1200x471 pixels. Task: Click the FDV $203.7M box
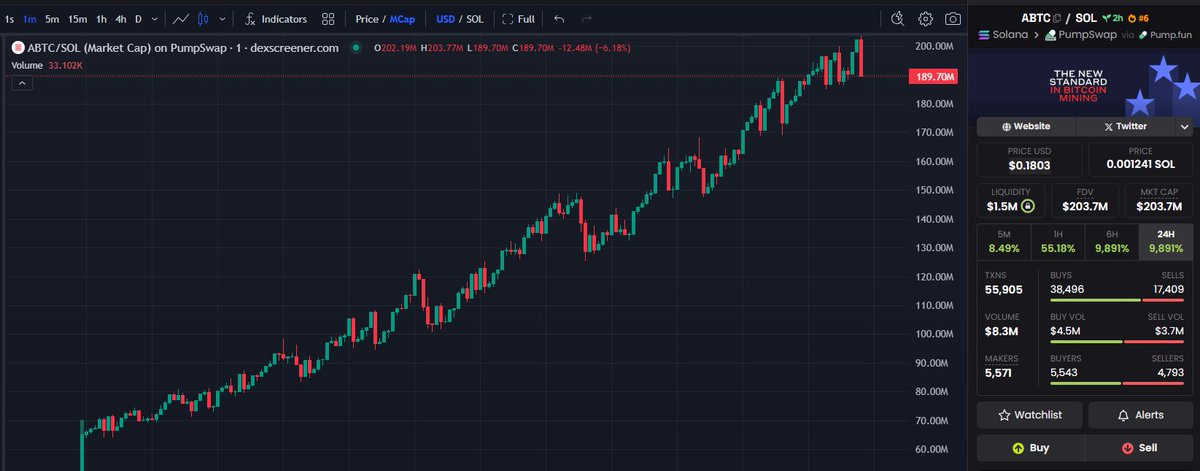[1085, 200]
